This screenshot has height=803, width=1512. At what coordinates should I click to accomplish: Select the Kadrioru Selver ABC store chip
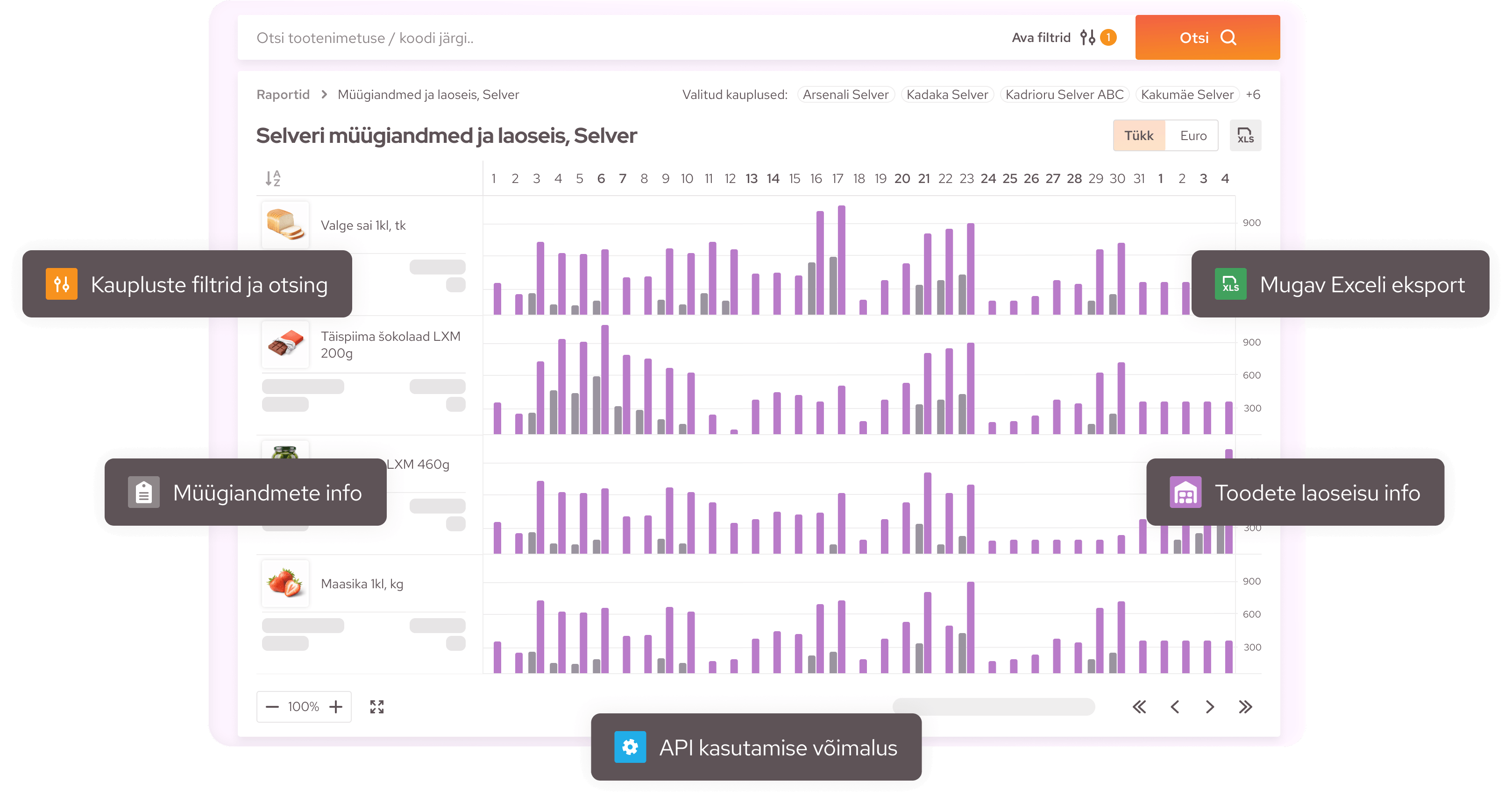point(1064,94)
